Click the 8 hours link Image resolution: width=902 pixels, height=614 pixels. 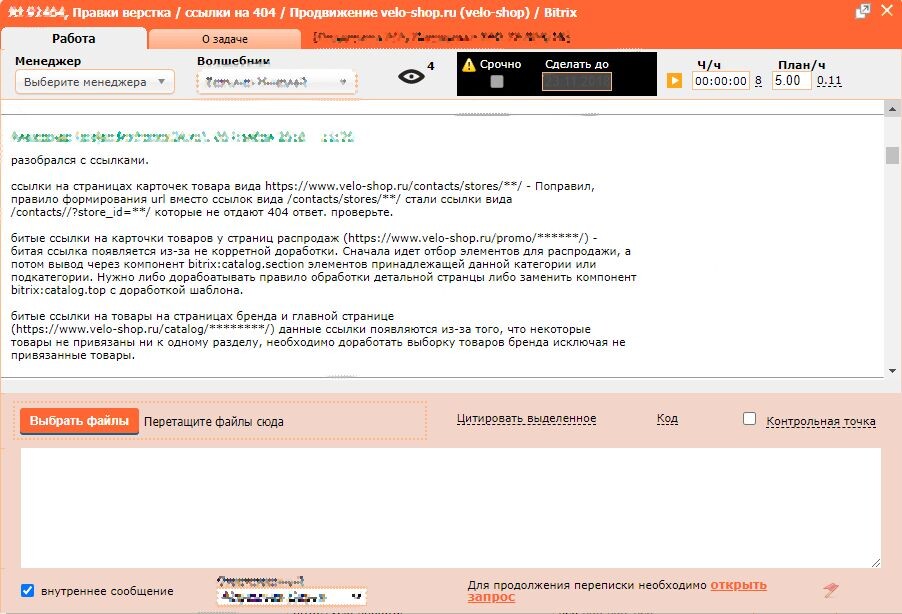[758, 81]
